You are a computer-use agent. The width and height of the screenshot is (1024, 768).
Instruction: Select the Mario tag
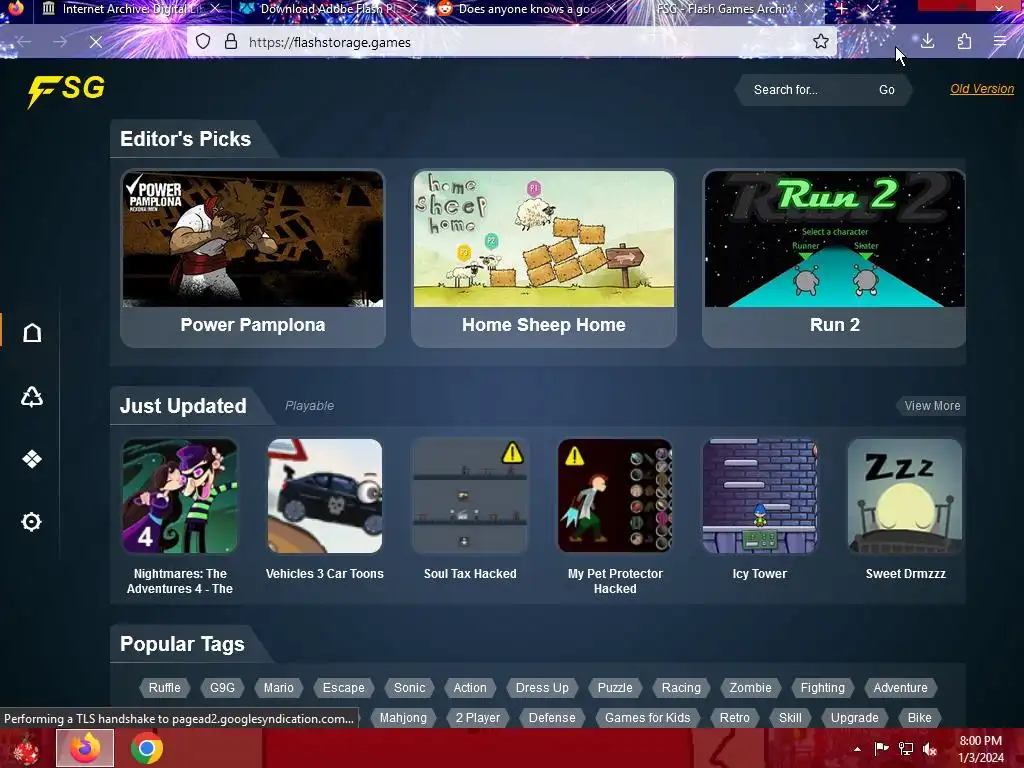pyautogui.click(x=279, y=687)
